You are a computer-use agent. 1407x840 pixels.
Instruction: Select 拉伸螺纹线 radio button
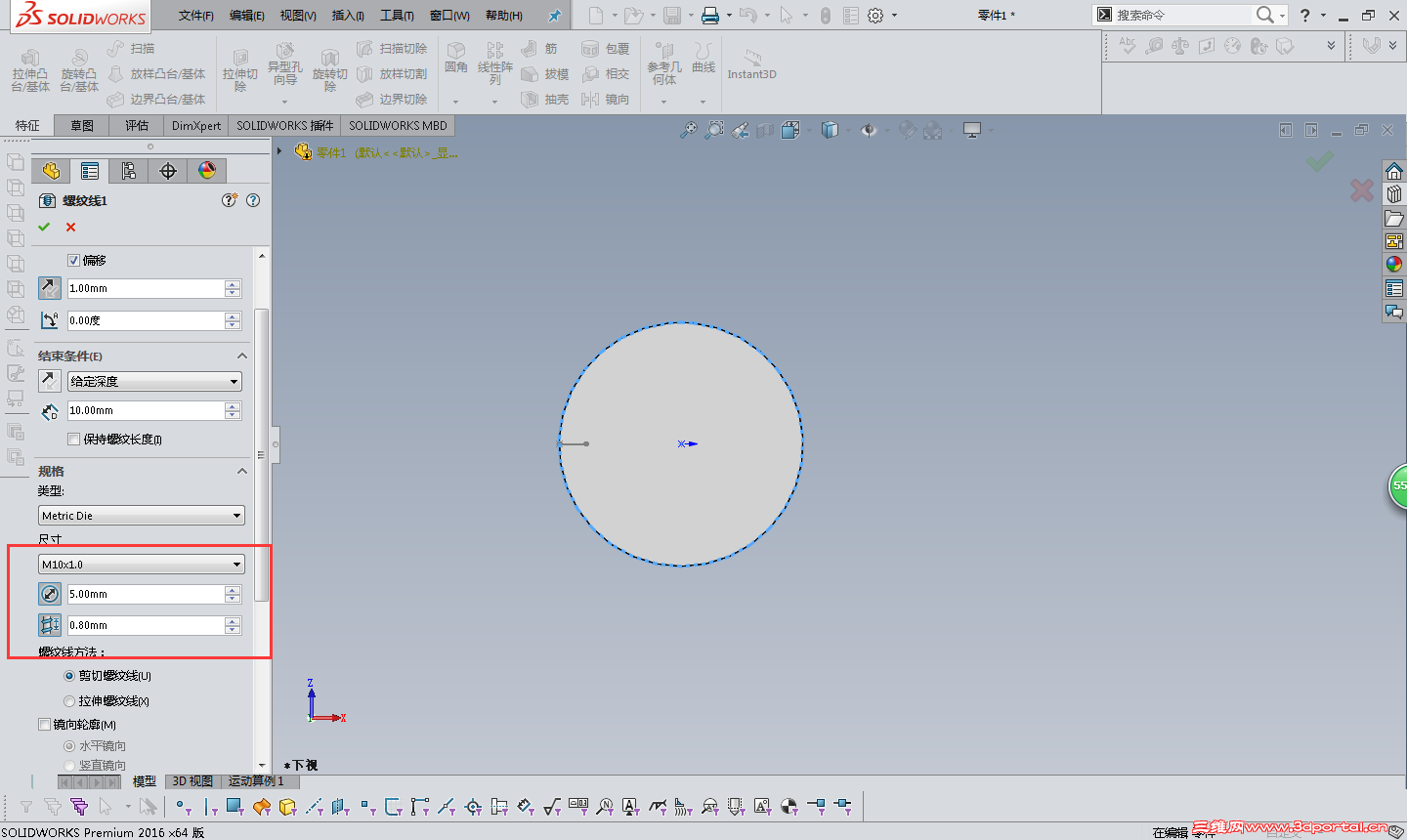pyautogui.click(x=69, y=701)
